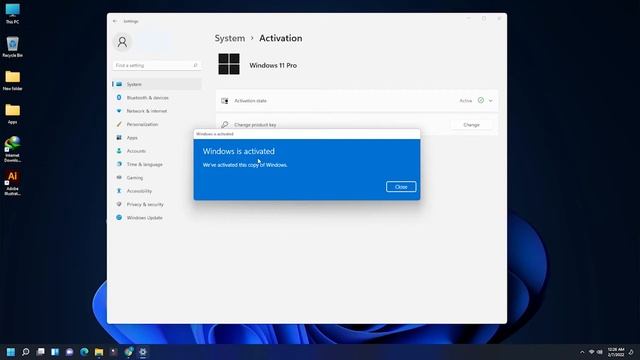Screen dimensions: 640x360
Task: Show hidden system tray icons
Action: click(x=582, y=352)
